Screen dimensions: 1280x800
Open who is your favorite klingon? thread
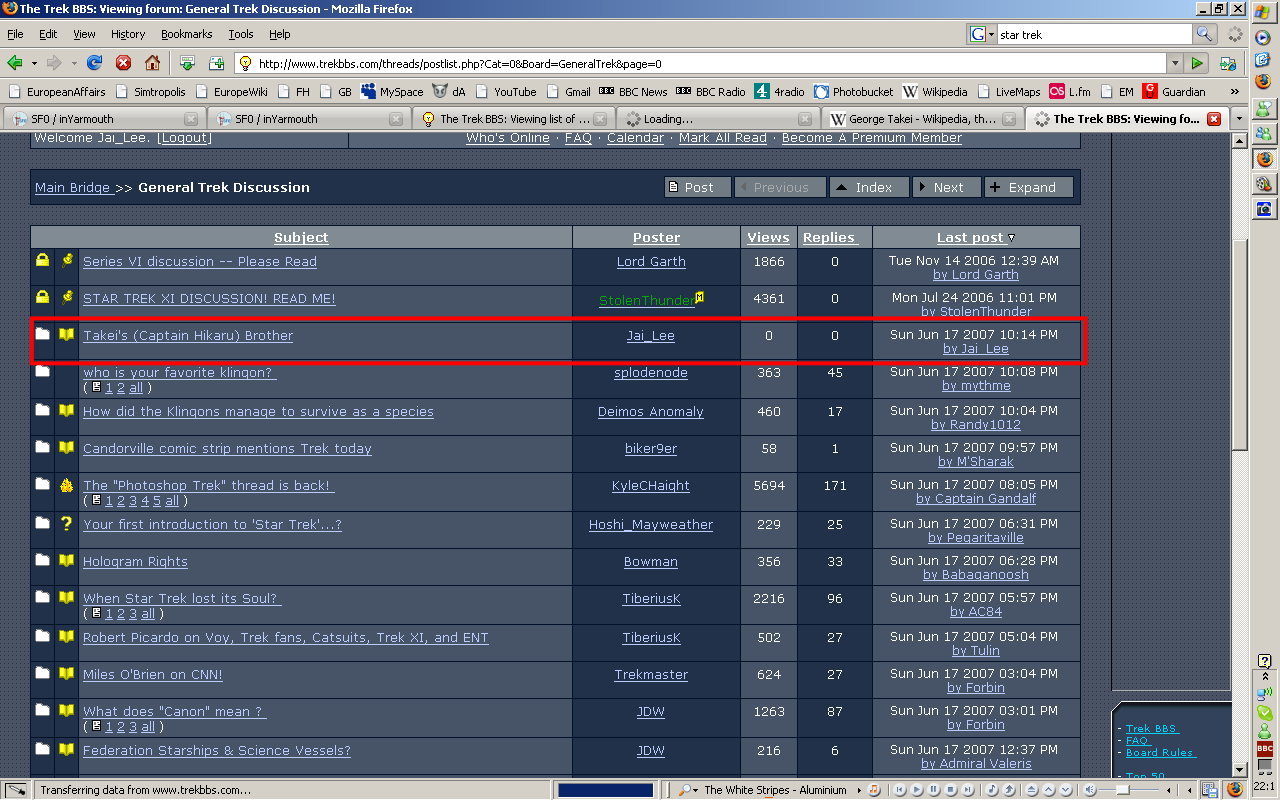(179, 373)
